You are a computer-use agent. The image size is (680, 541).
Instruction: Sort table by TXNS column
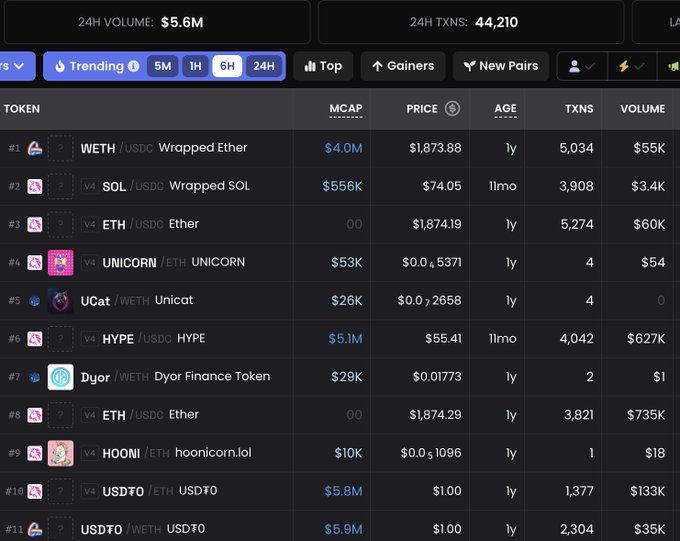[579, 109]
